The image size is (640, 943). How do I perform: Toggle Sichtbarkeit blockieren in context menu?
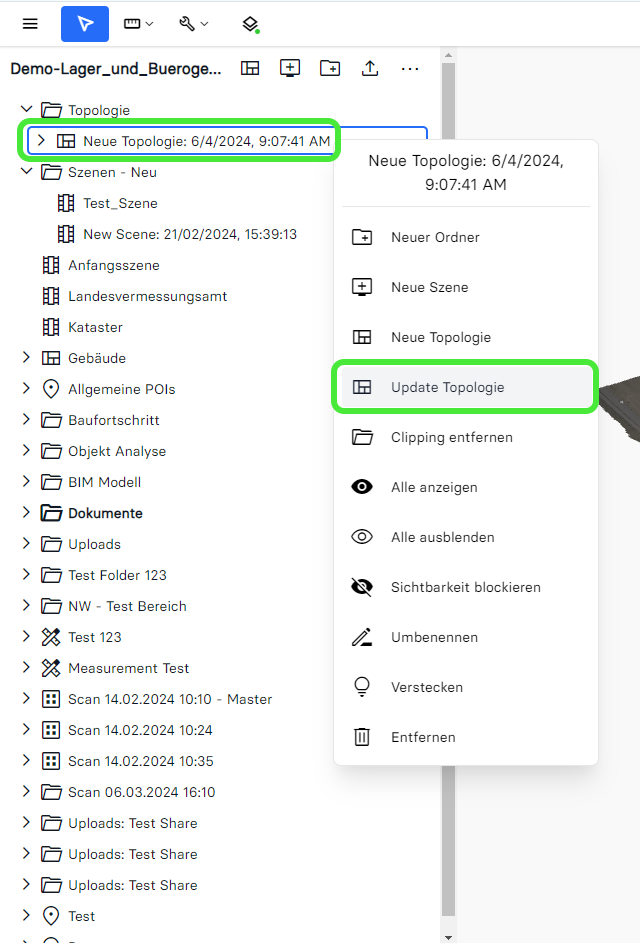click(465, 587)
